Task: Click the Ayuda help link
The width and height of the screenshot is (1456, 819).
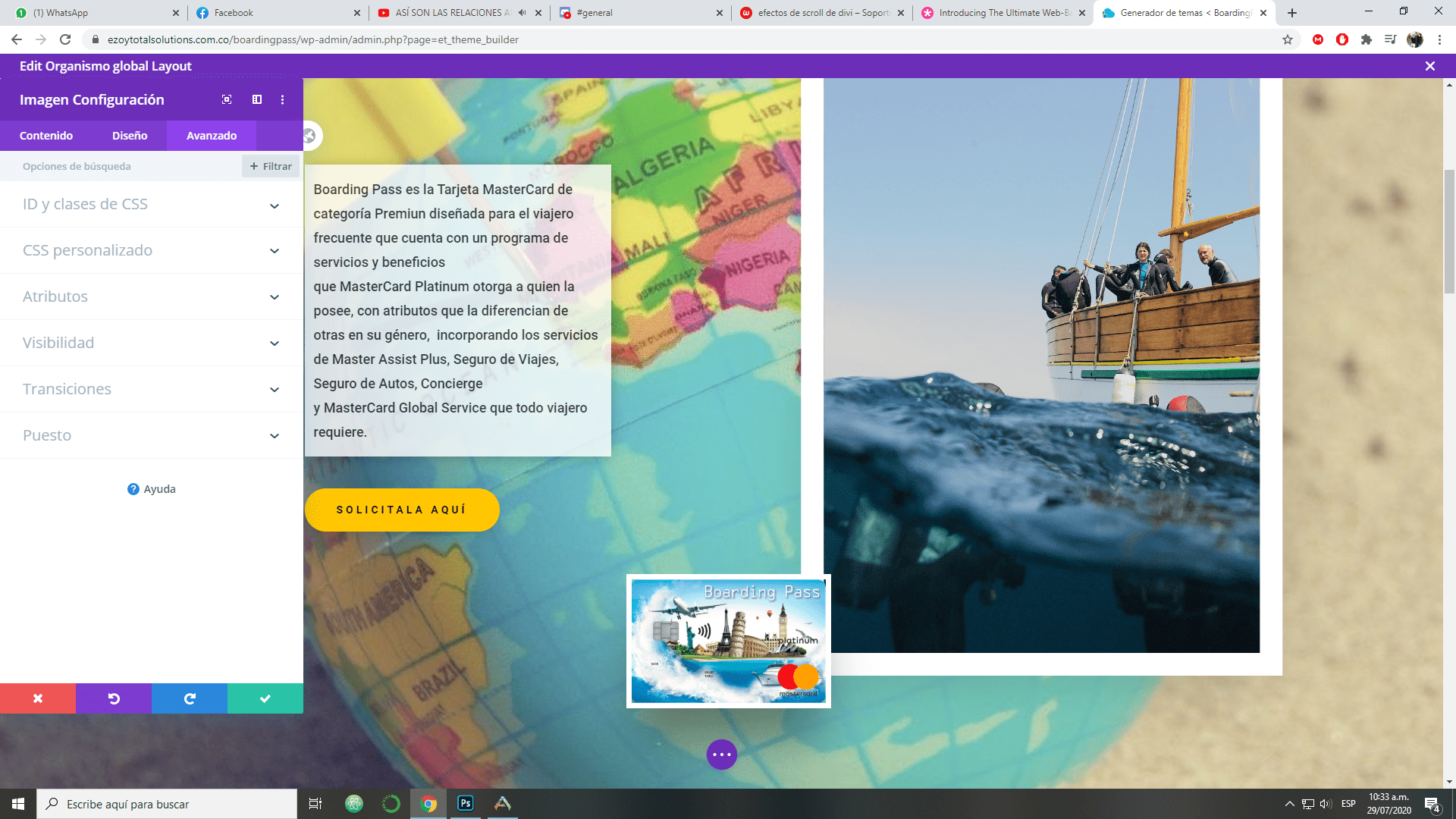Action: coord(151,489)
